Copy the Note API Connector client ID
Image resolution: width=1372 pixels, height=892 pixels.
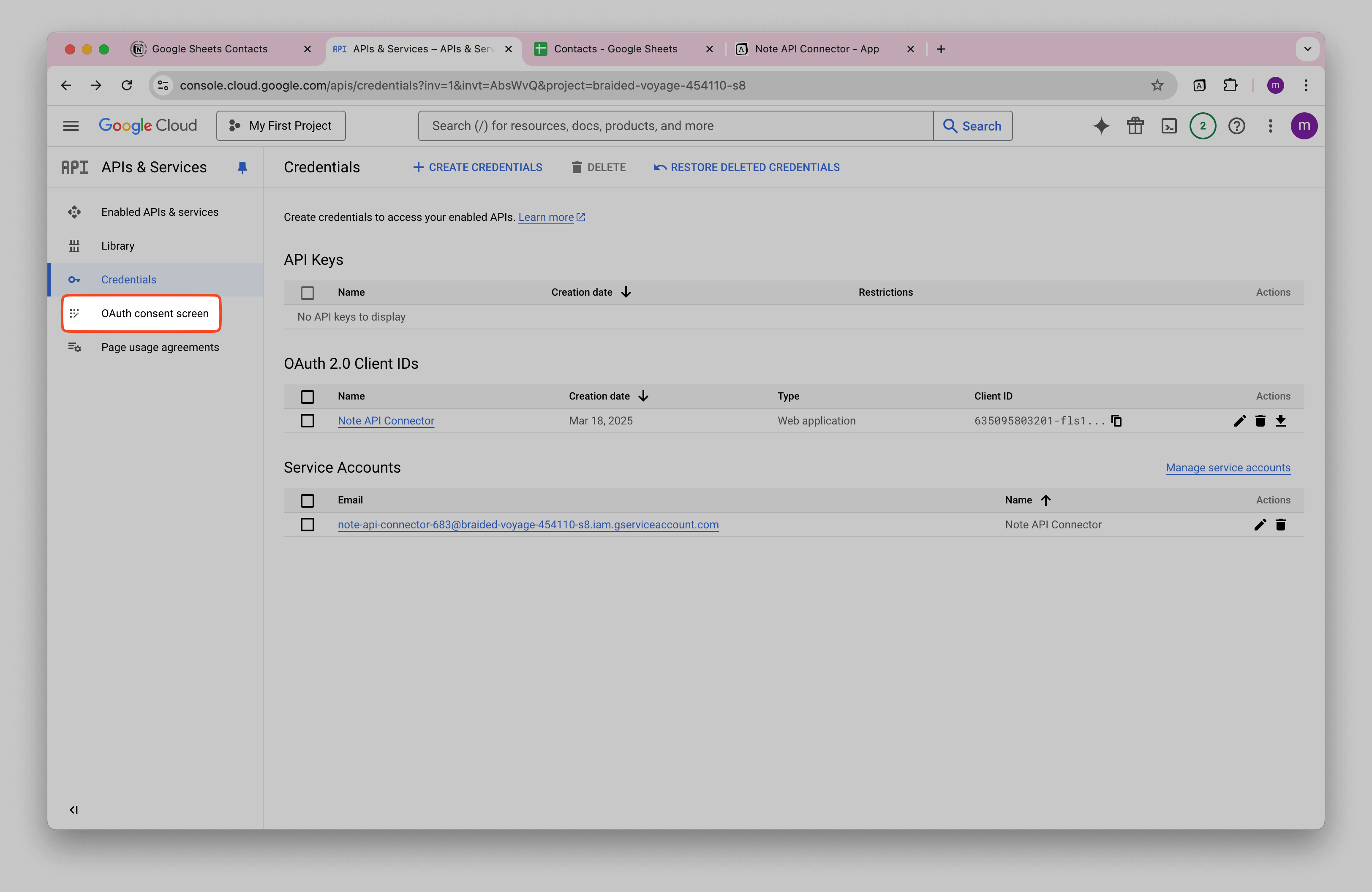click(1116, 421)
